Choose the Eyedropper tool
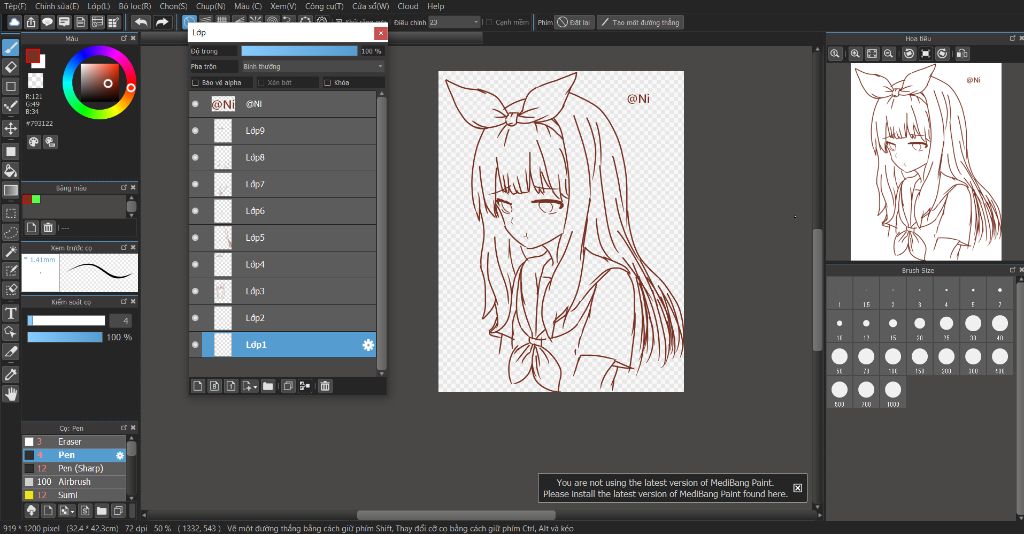1024x534 pixels. [10, 375]
